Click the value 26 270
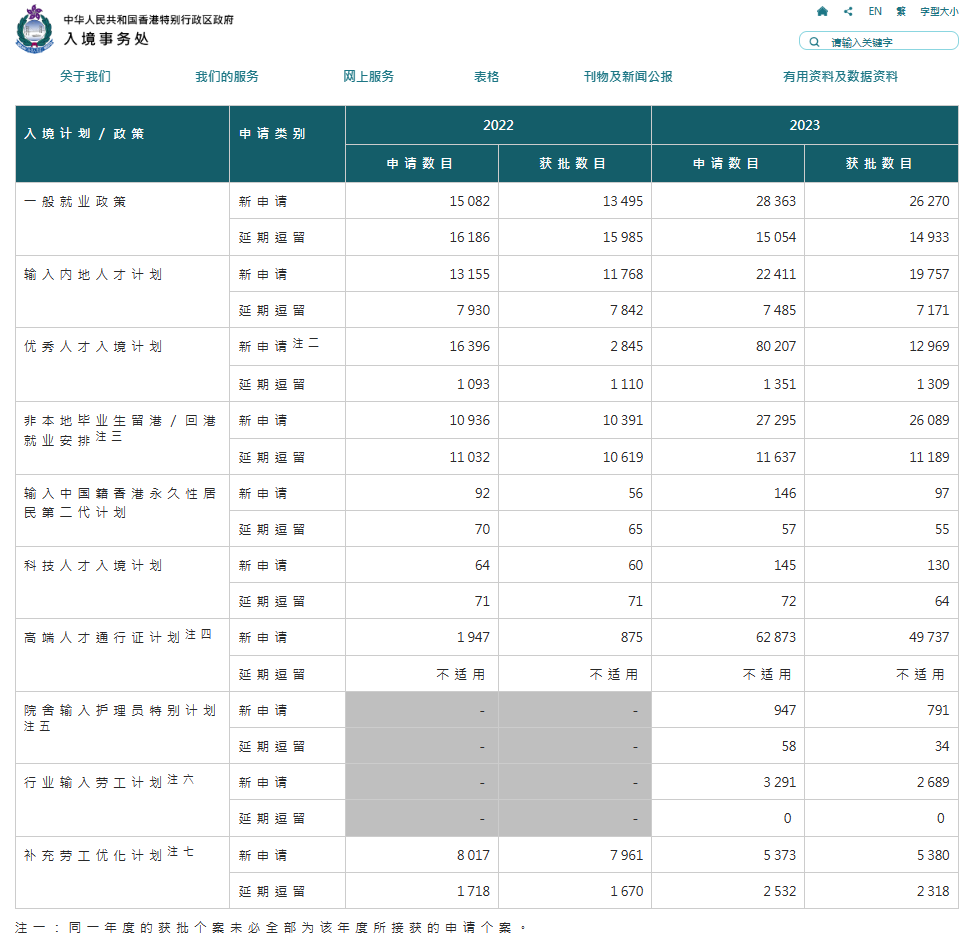Image resolution: width=976 pixels, height=943 pixels. tap(929, 202)
